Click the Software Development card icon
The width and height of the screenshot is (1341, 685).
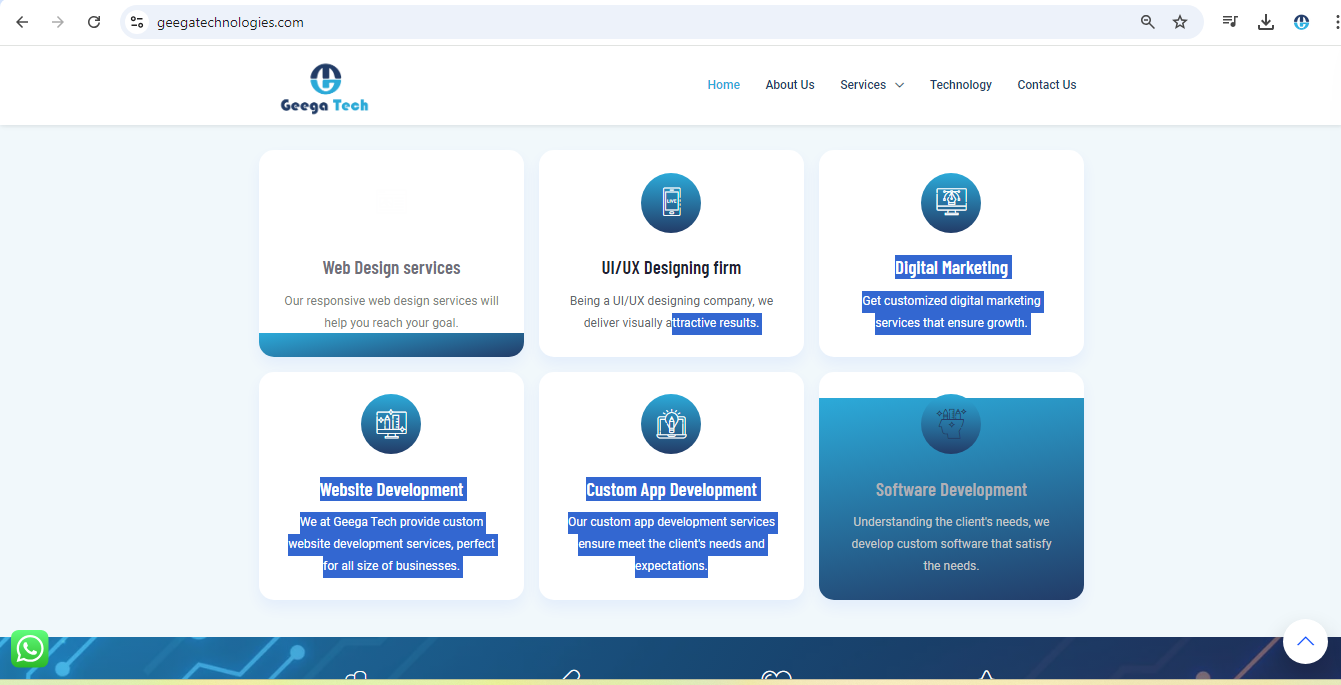[x=951, y=424]
